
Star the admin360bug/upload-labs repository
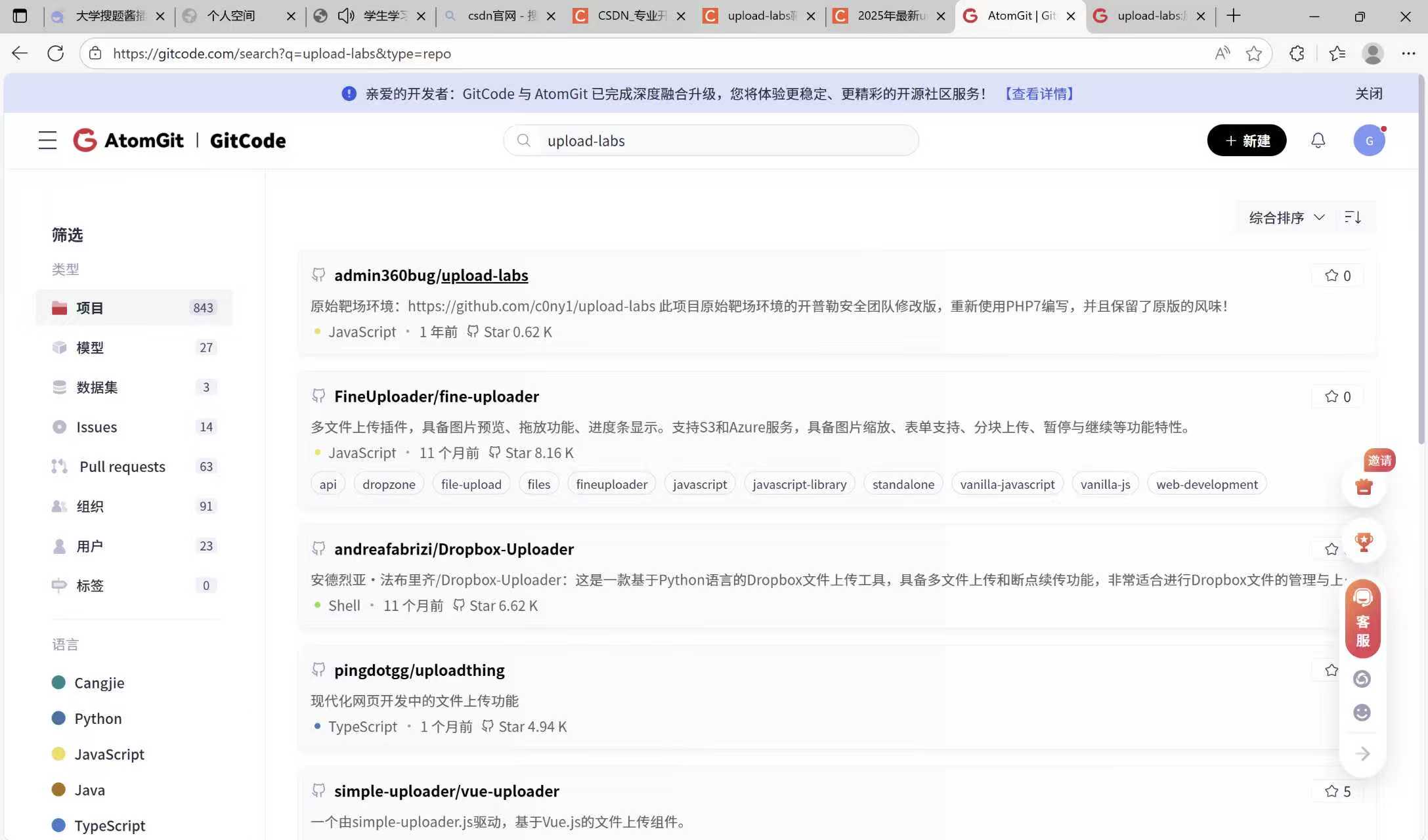(1337, 276)
